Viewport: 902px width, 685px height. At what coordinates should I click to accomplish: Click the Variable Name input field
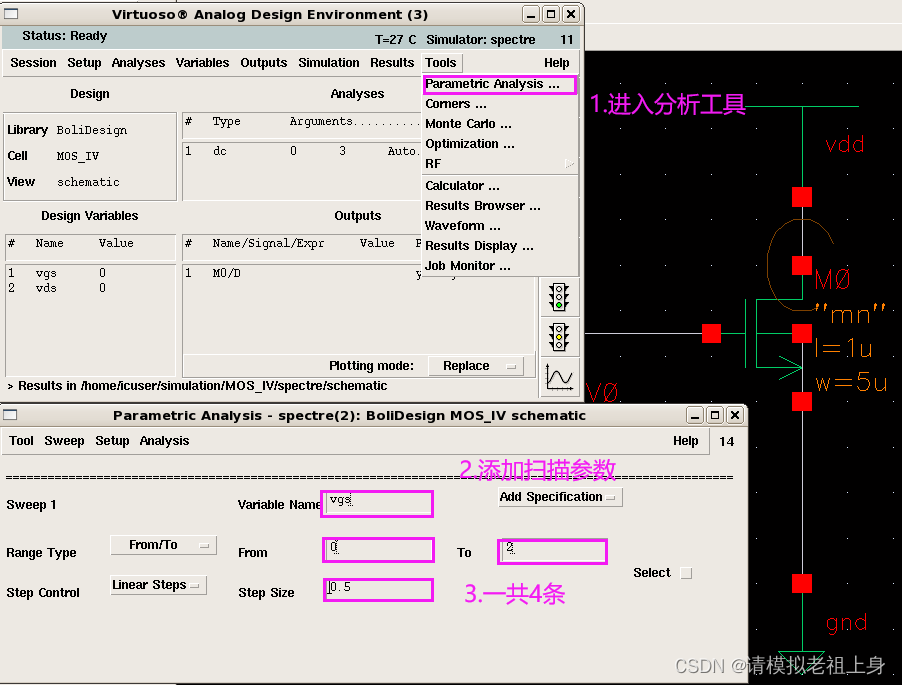coord(377,504)
